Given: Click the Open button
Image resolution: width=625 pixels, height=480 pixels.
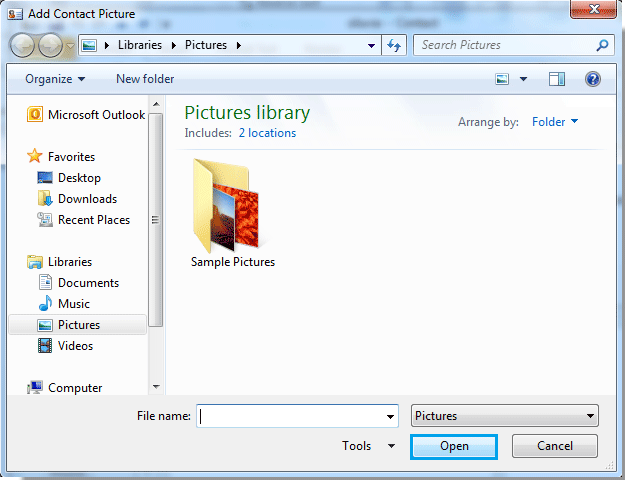Looking at the screenshot, I should (x=454, y=446).
